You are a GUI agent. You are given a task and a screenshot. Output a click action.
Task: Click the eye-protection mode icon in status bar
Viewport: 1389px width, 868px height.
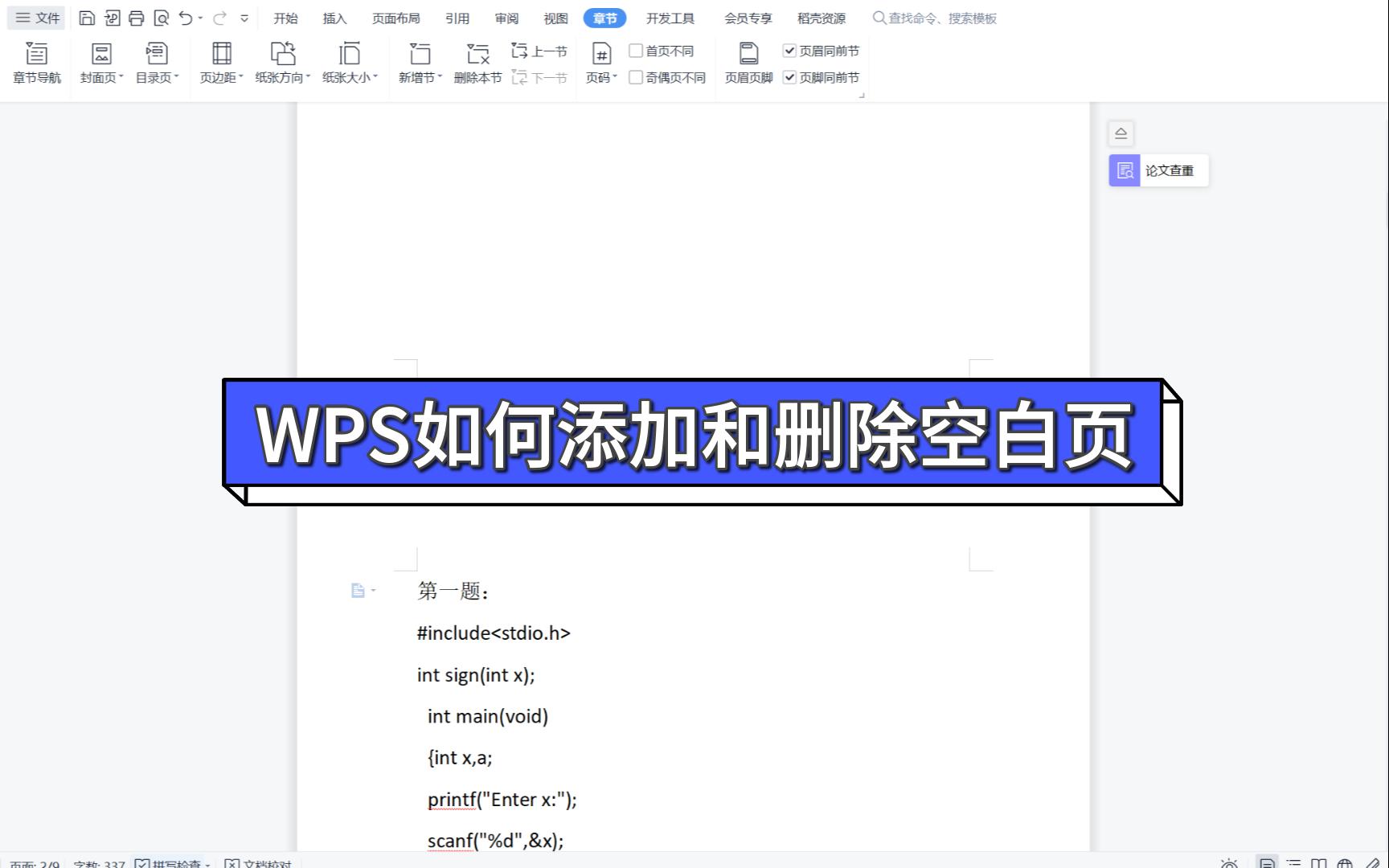[1229, 863]
